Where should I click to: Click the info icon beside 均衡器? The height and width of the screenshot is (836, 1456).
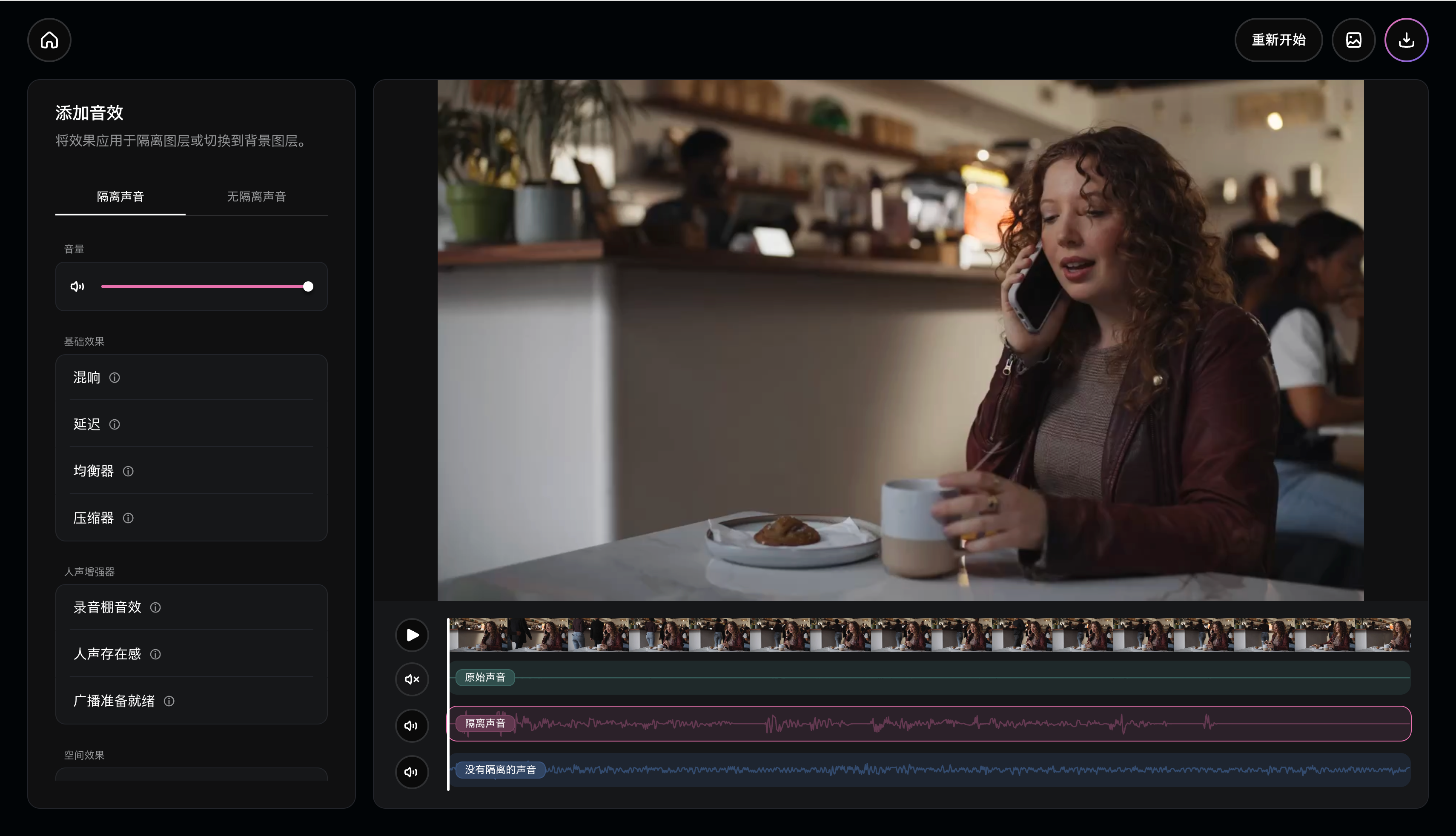(x=128, y=471)
